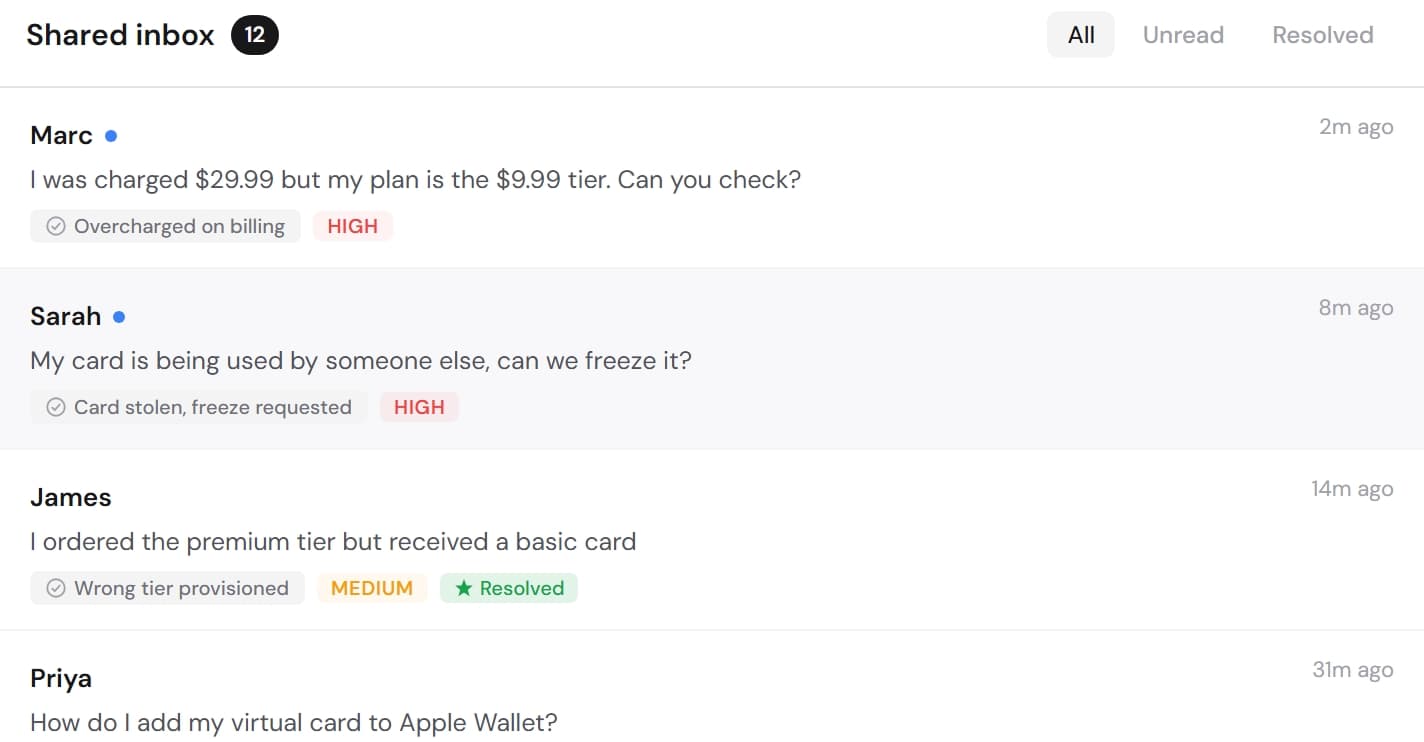Click the Shared inbox heading

120,35
